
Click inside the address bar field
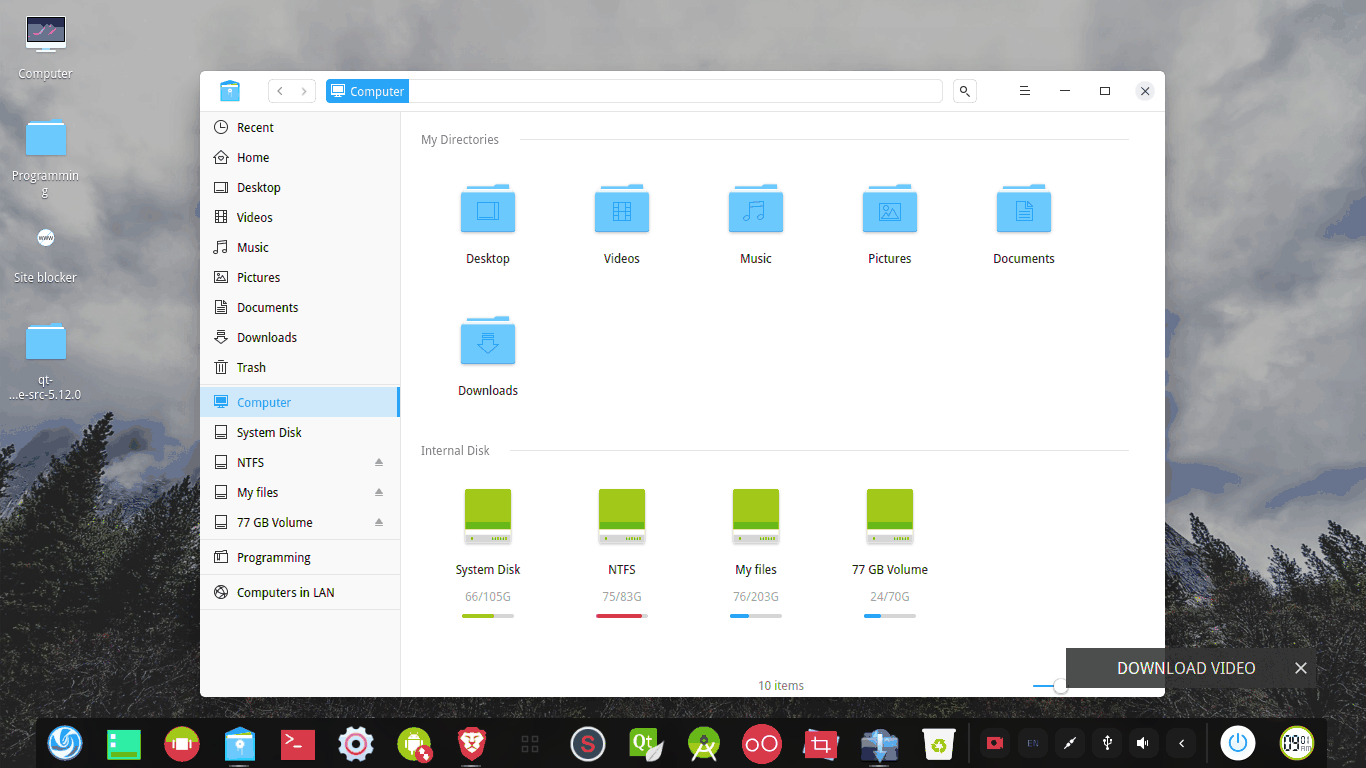click(x=650, y=90)
